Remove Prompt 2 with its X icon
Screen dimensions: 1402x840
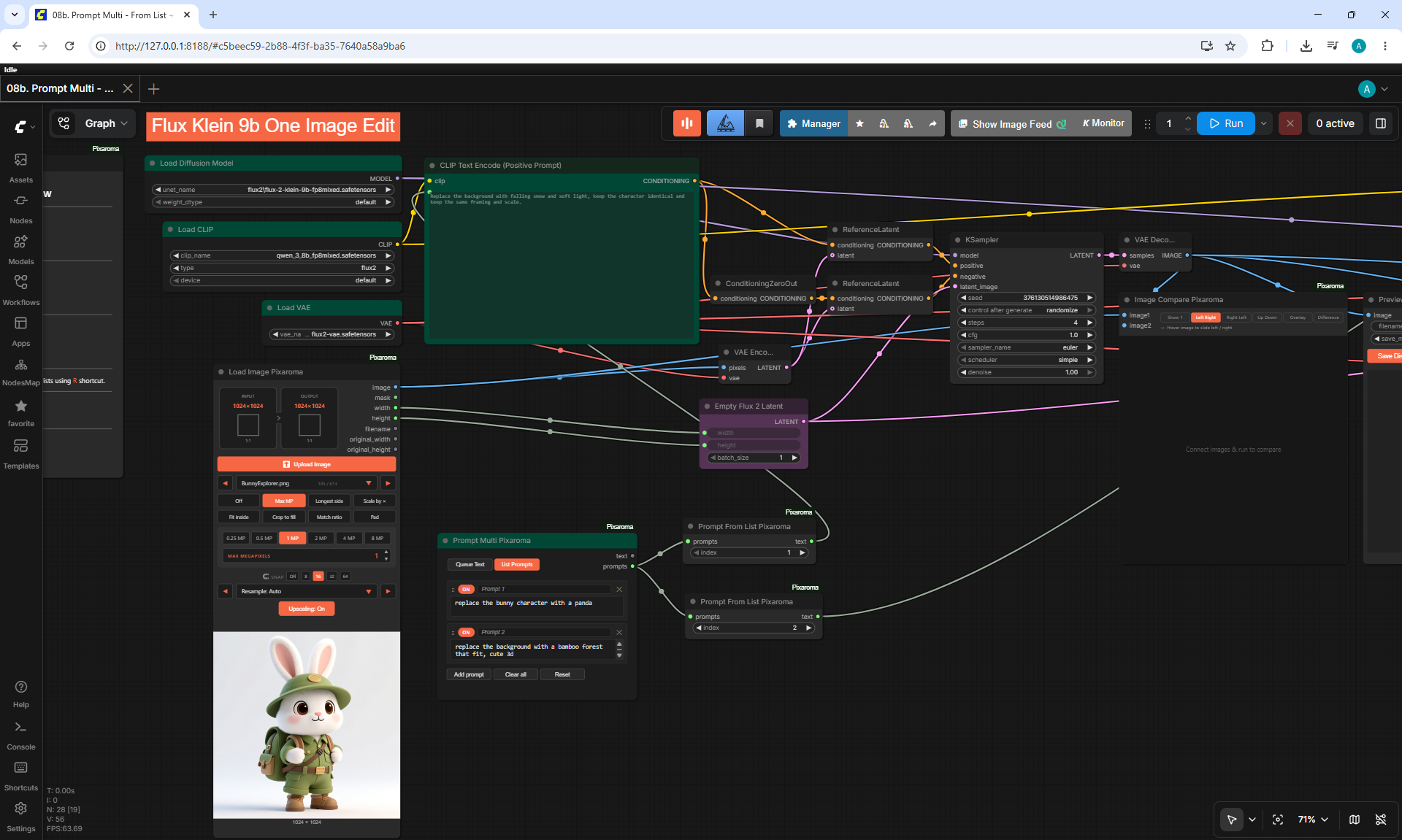click(x=619, y=633)
